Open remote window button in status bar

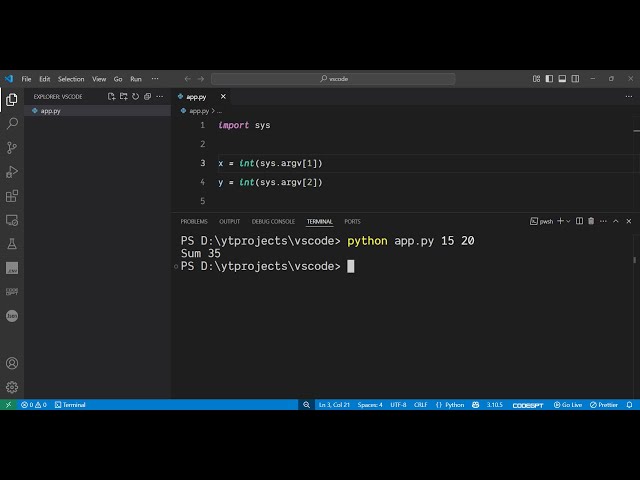[8, 404]
